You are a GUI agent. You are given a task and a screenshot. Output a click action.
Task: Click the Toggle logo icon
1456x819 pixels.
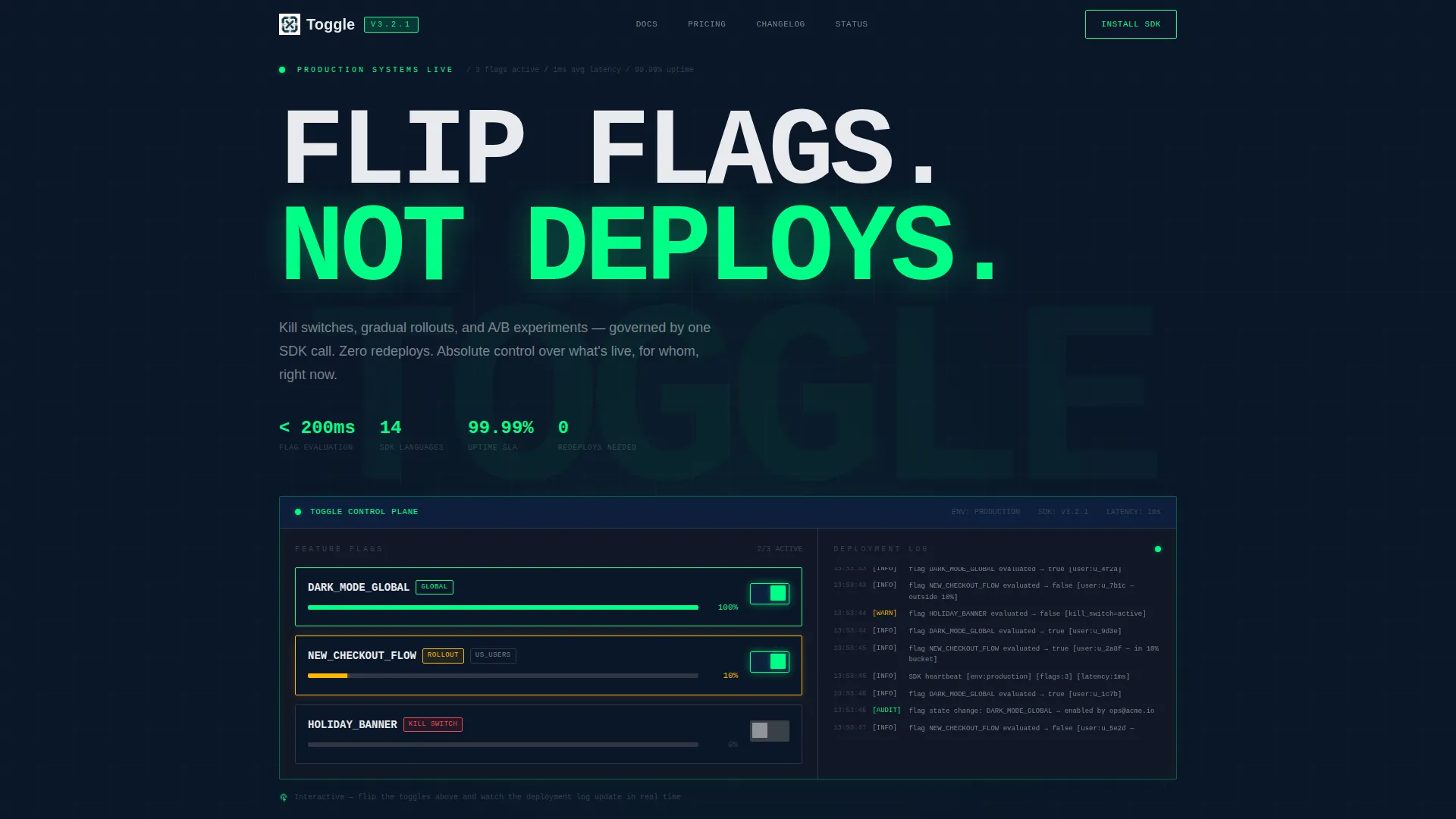289,24
